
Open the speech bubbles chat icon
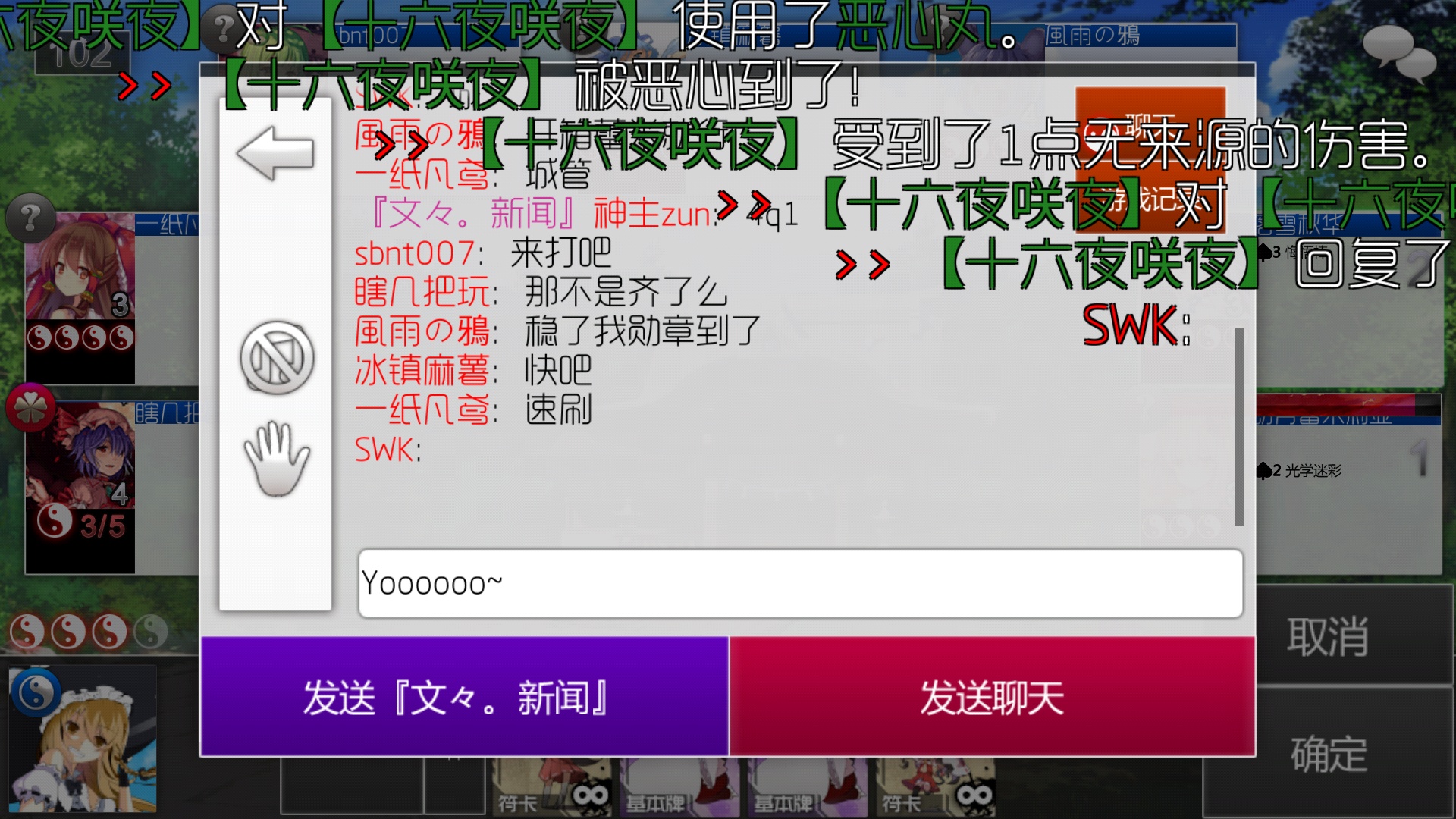tap(1399, 53)
